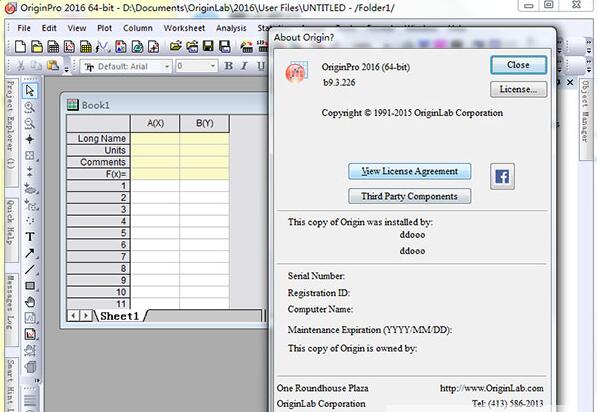Click the Facebook icon in About dialog
The image size is (597, 412).
tap(502, 177)
